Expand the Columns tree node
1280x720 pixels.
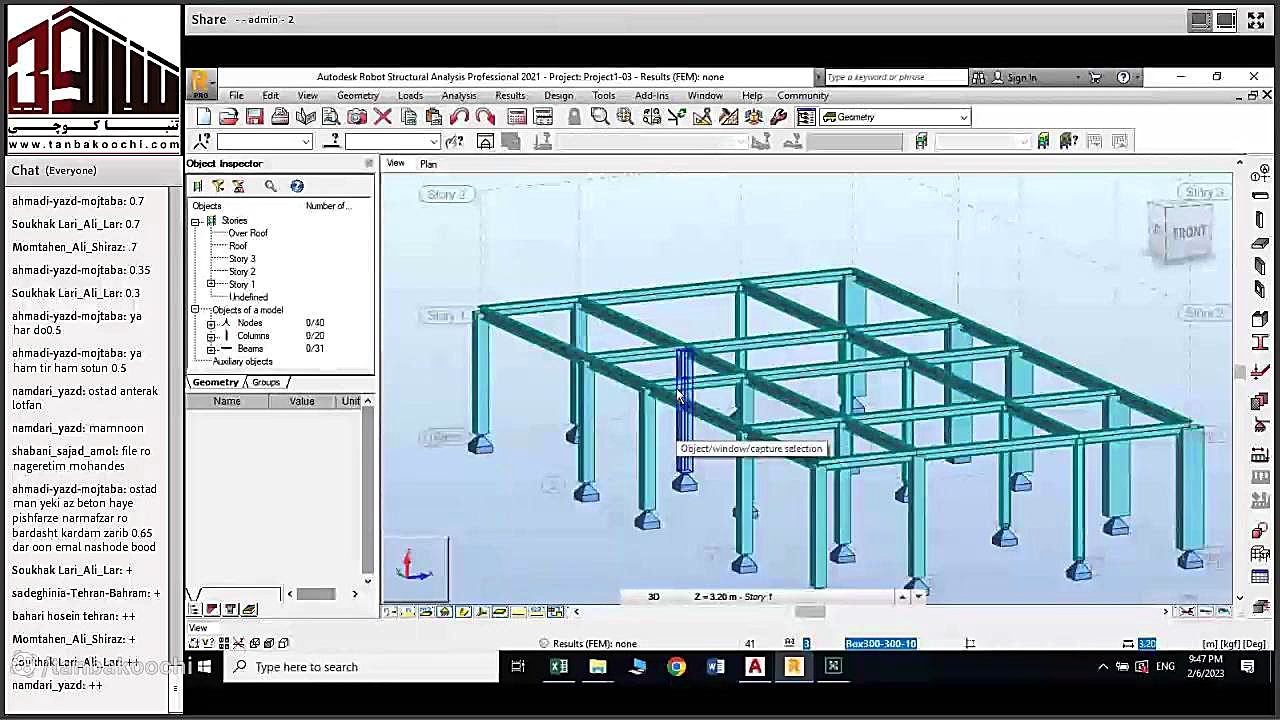[211, 336]
